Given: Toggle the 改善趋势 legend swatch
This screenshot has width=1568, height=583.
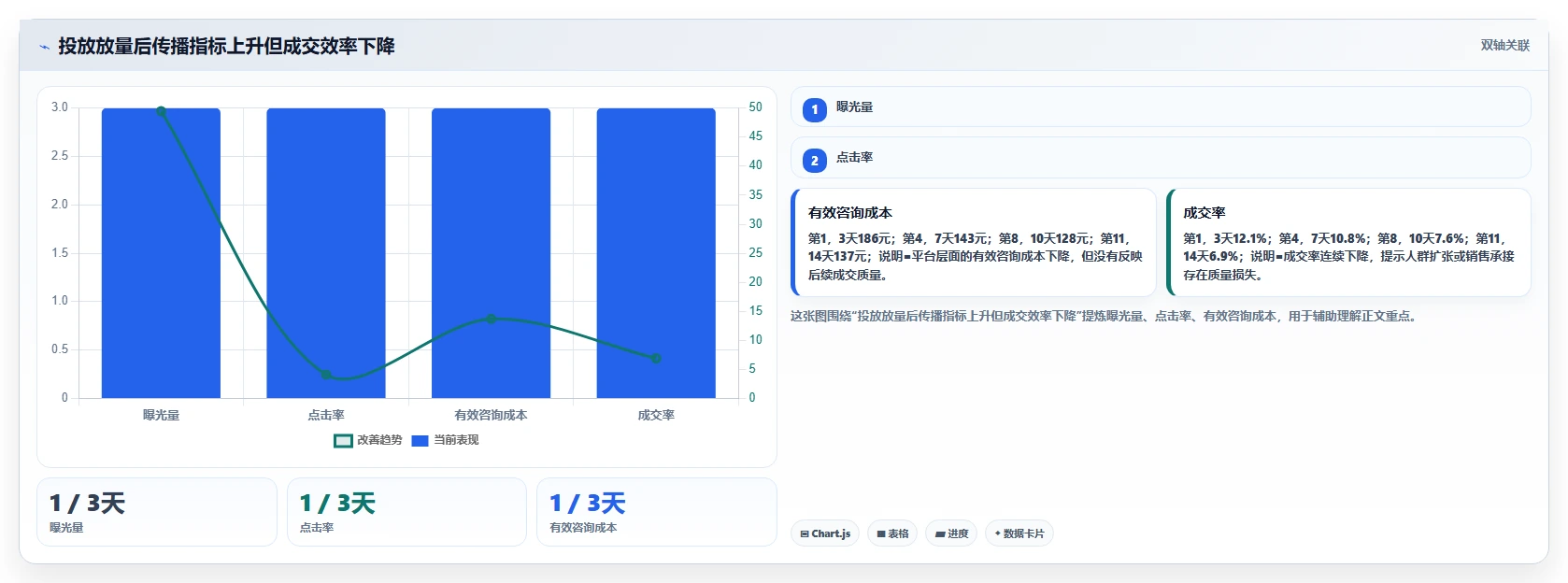Looking at the screenshot, I should 343,440.
